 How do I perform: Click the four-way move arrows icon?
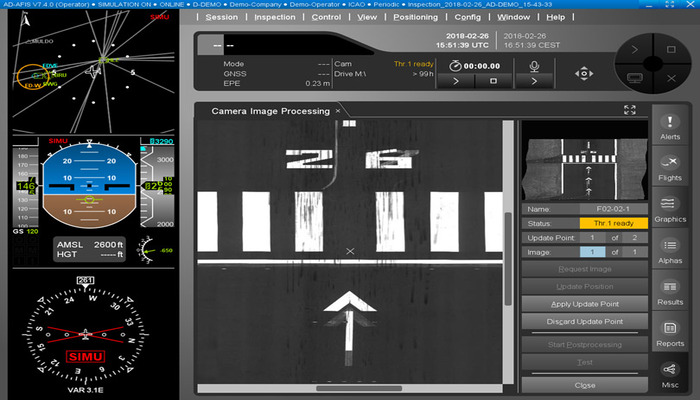pos(582,73)
